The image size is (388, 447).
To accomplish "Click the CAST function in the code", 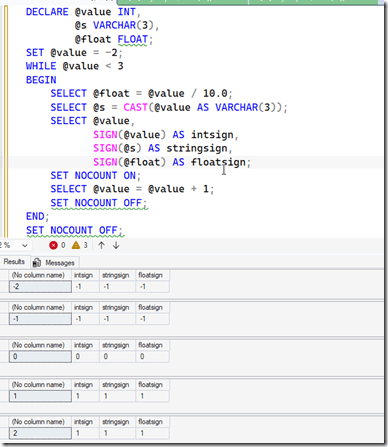I will (135, 107).
